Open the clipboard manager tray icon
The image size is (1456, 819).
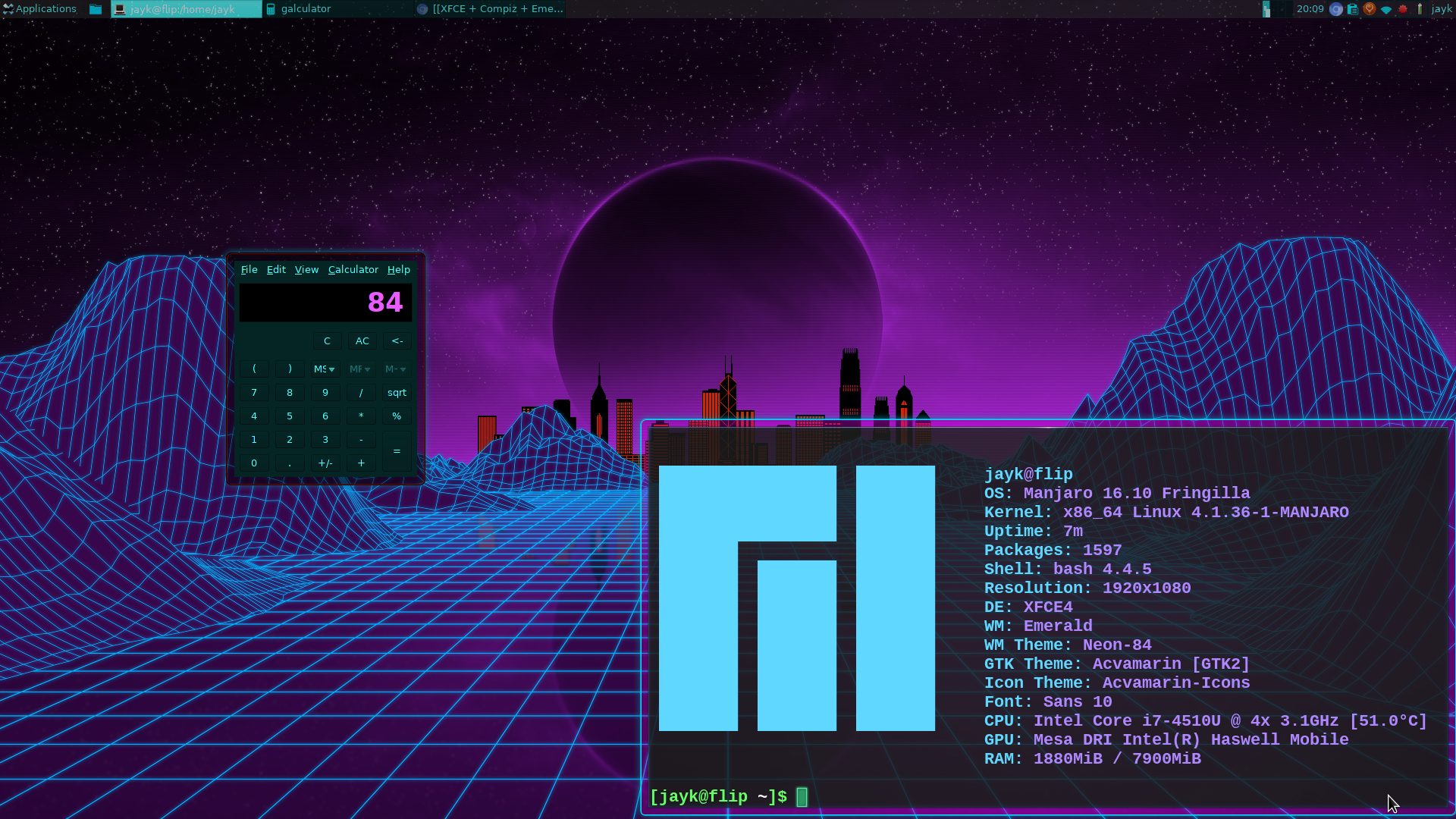pyautogui.click(x=1353, y=9)
